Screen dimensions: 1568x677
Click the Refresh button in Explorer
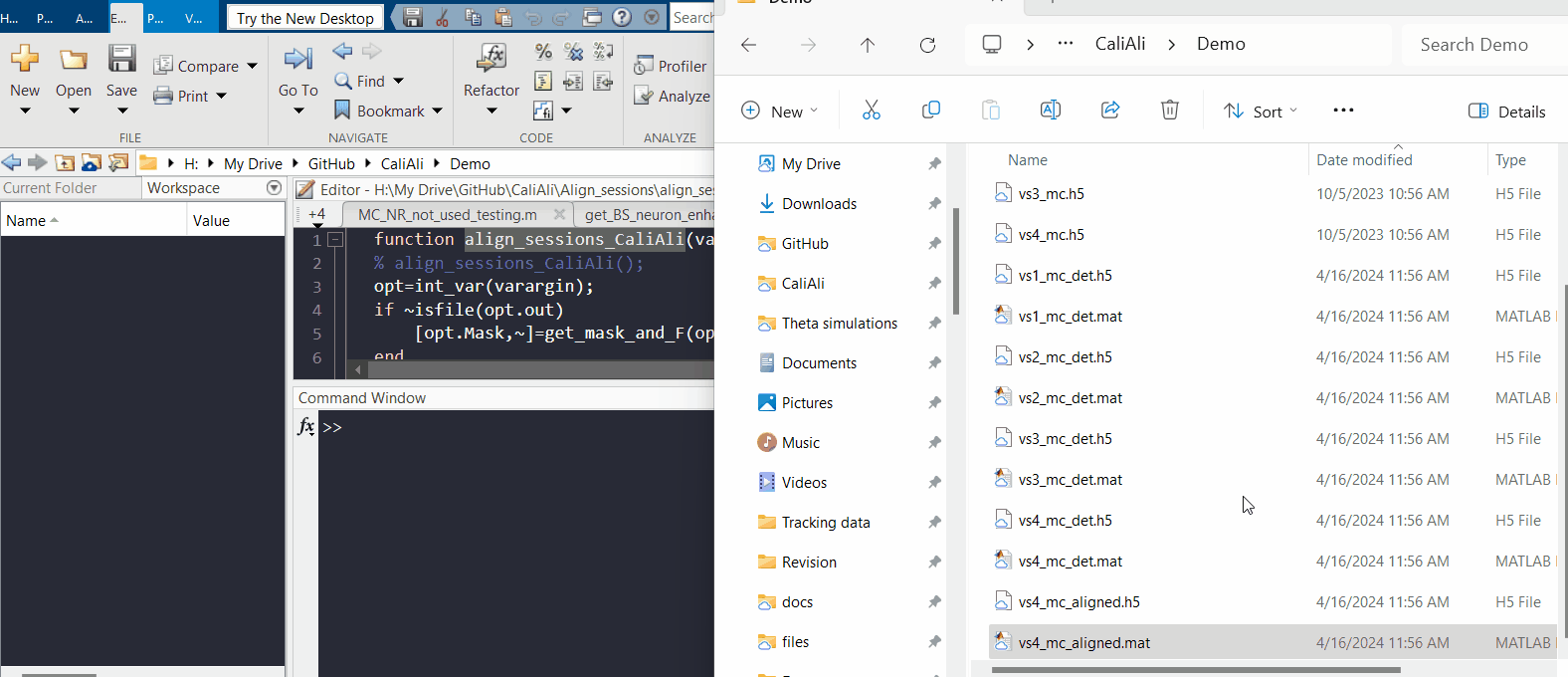click(927, 45)
